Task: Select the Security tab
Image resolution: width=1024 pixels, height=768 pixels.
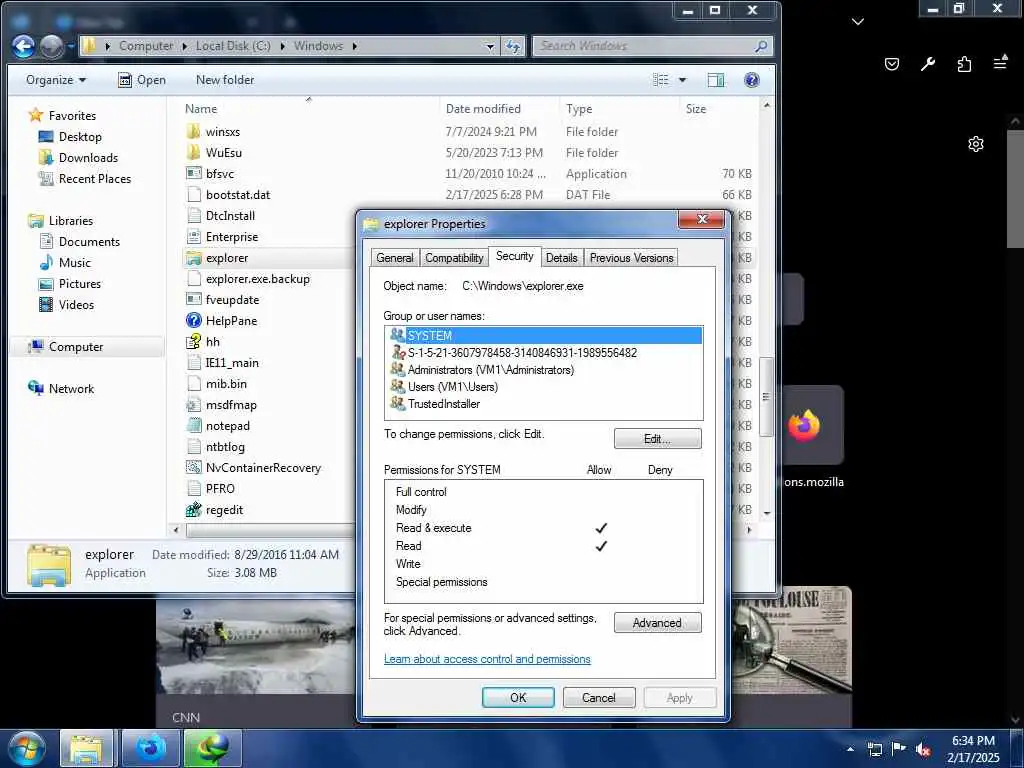Action: [515, 256]
